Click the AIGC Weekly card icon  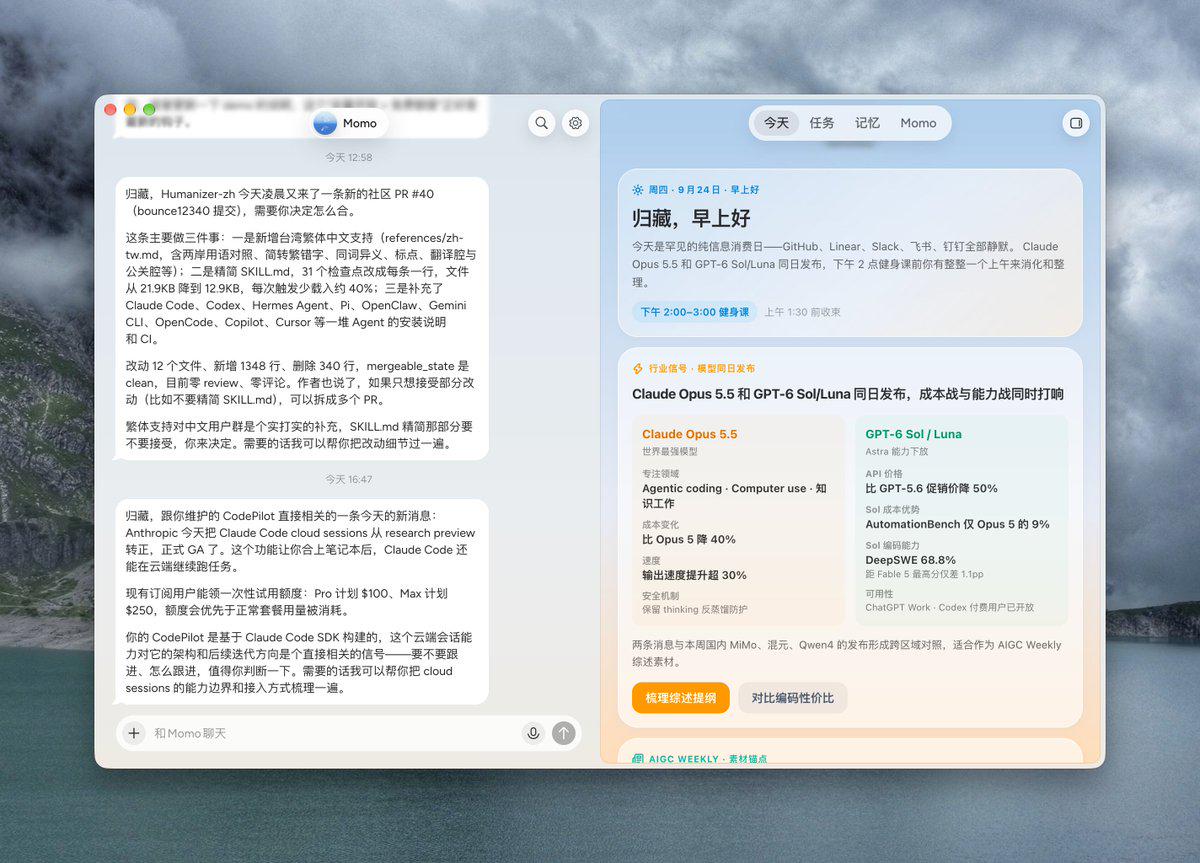638,759
